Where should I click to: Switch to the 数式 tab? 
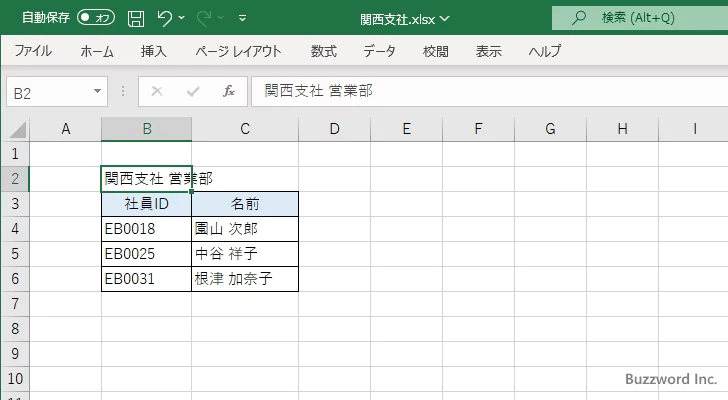(324, 51)
